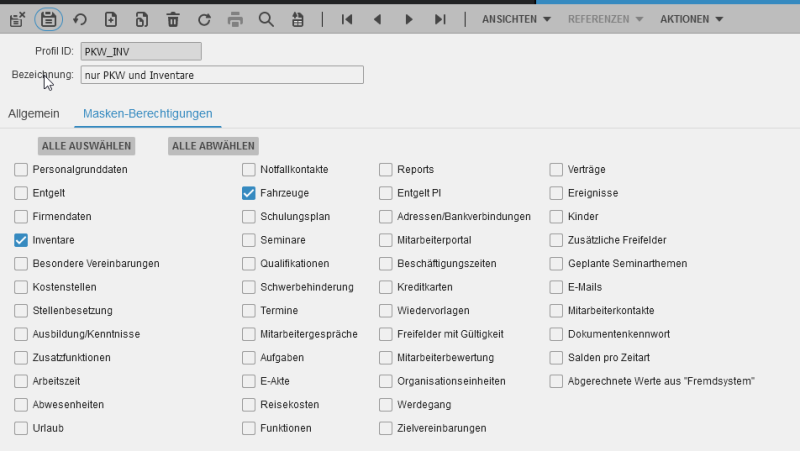Open the ANSICHTEN dropdown menu
The image size is (800, 451).
coord(516,19)
